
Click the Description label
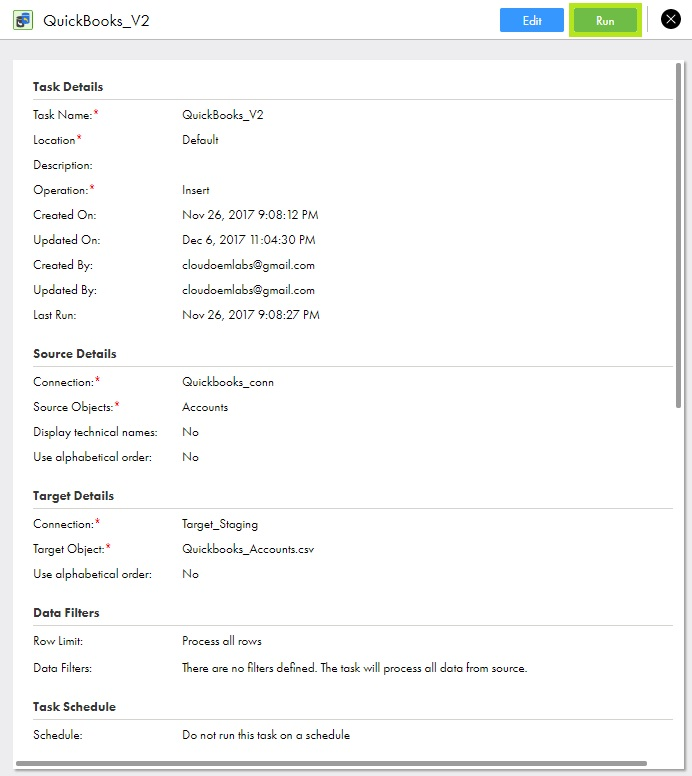pyautogui.click(x=63, y=165)
